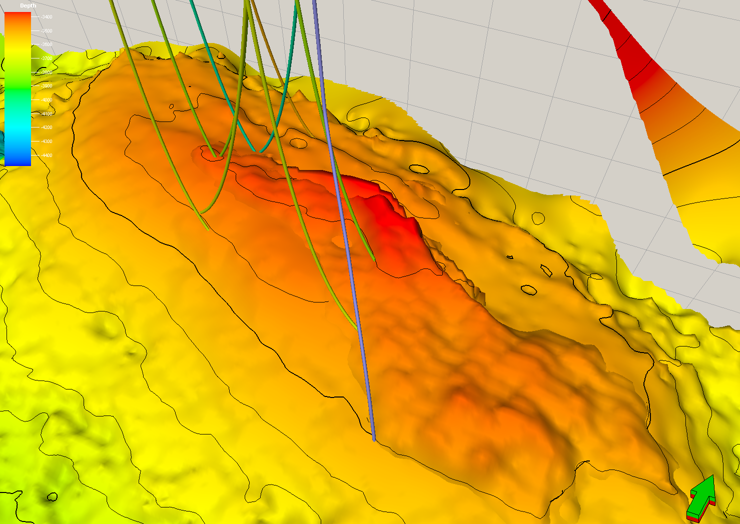Click the -4400 legend label
The width and height of the screenshot is (740, 524).
tap(46, 155)
